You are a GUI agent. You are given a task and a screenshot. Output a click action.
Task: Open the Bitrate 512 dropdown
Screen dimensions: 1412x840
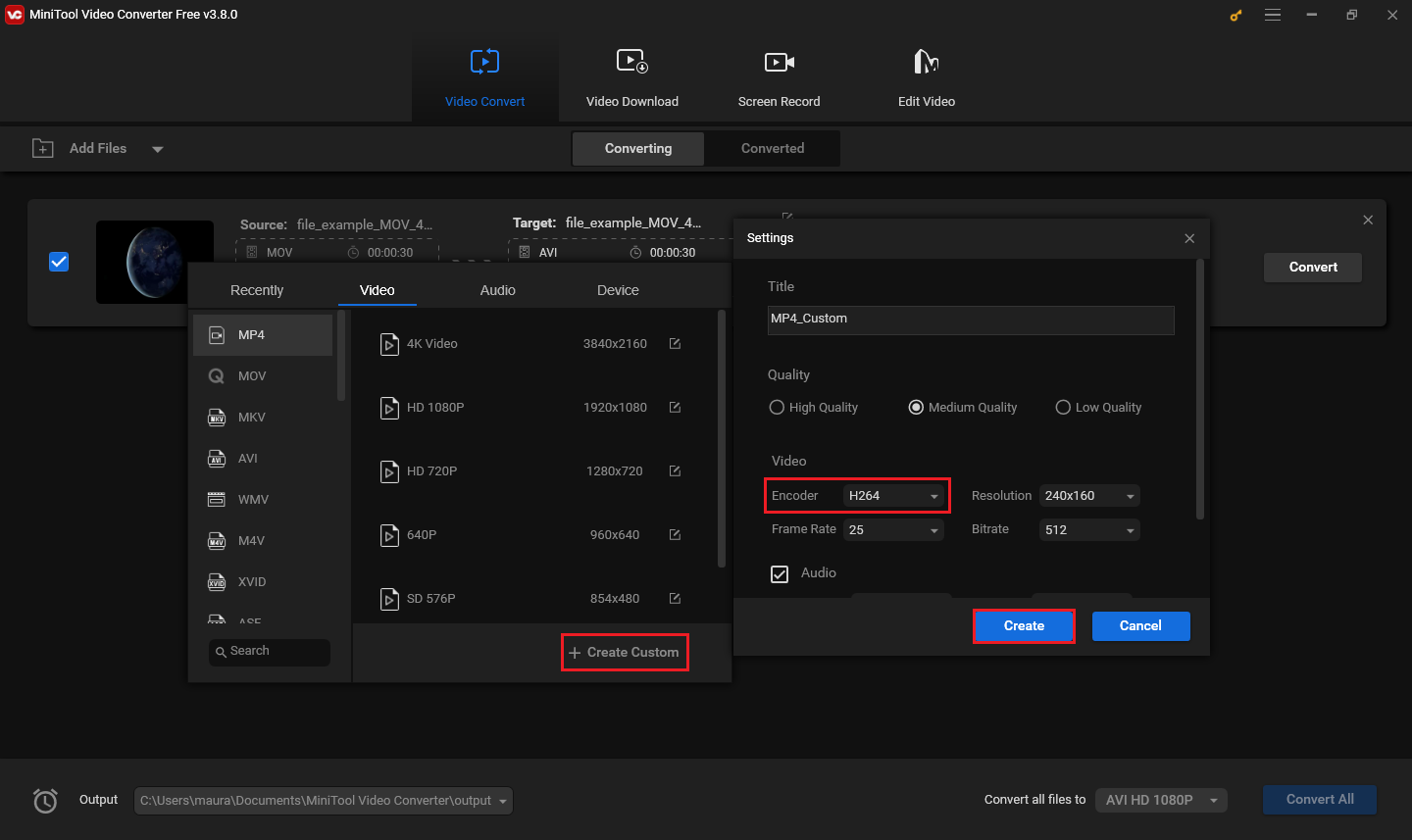[1089, 530]
